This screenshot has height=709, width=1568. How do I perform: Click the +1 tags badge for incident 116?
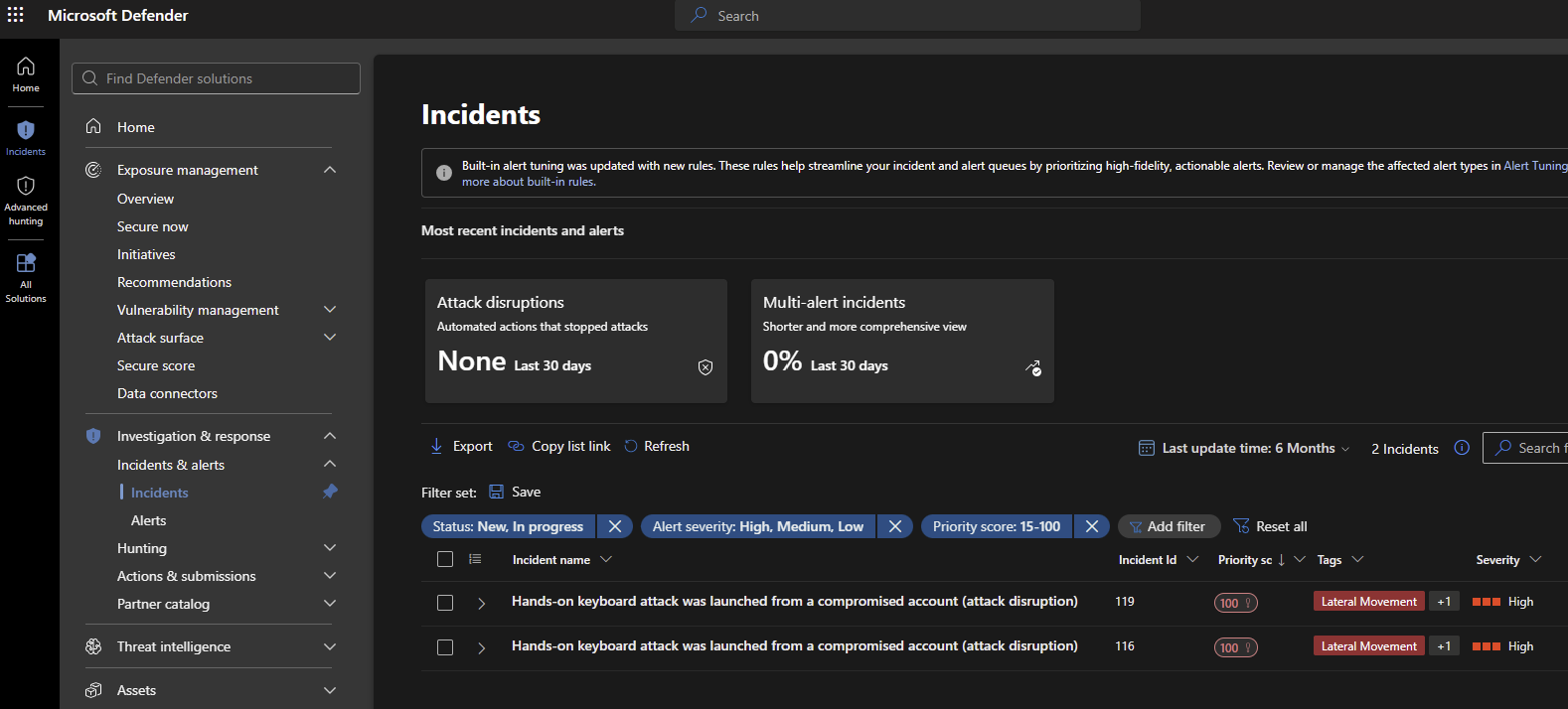tap(1444, 646)
